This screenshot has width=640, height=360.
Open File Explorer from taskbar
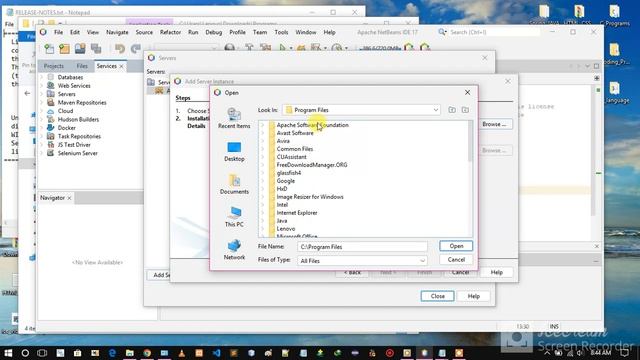pyautogui.click(x=130, y=353)
